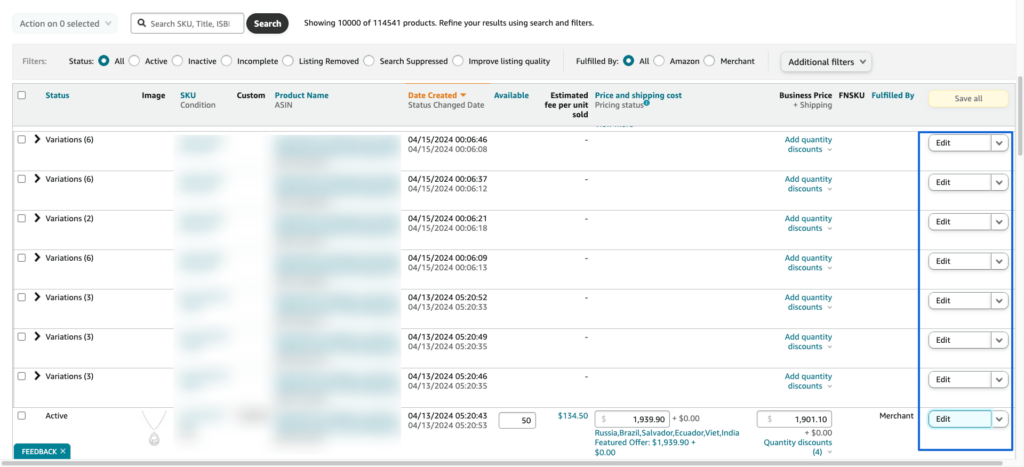Click the Save all button
This screenshot has width=1024, height=467.
pos(968,99)
